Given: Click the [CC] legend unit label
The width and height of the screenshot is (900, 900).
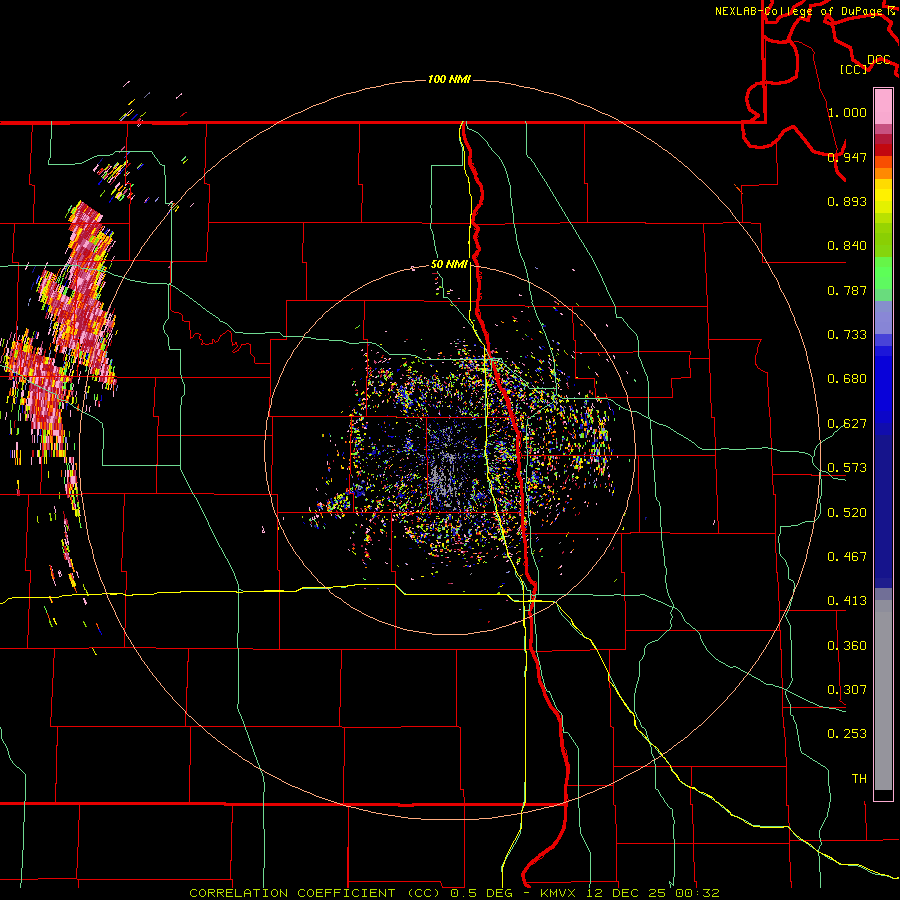Looking at the screenshot, I should coord(854,69).
